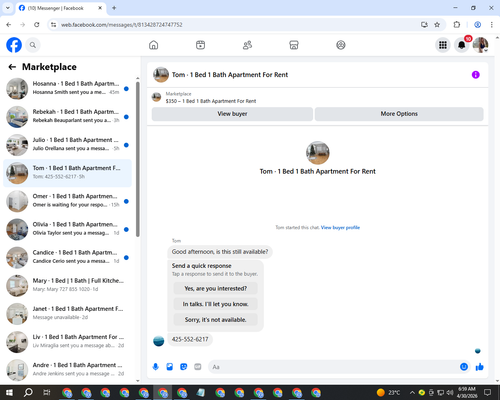Viewport: 500px width, 400px height.
Task: Go back using the Marketplace back arrow
Action: point(12,67)
